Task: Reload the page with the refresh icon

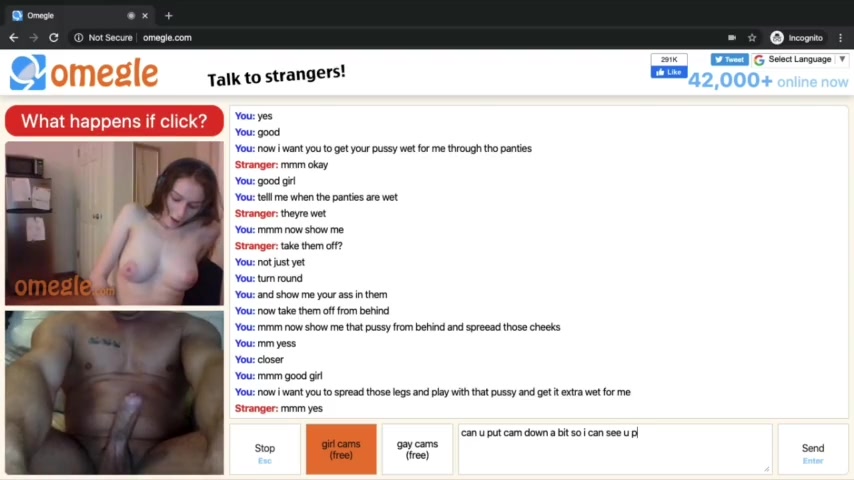Action: tap(53, 38)
